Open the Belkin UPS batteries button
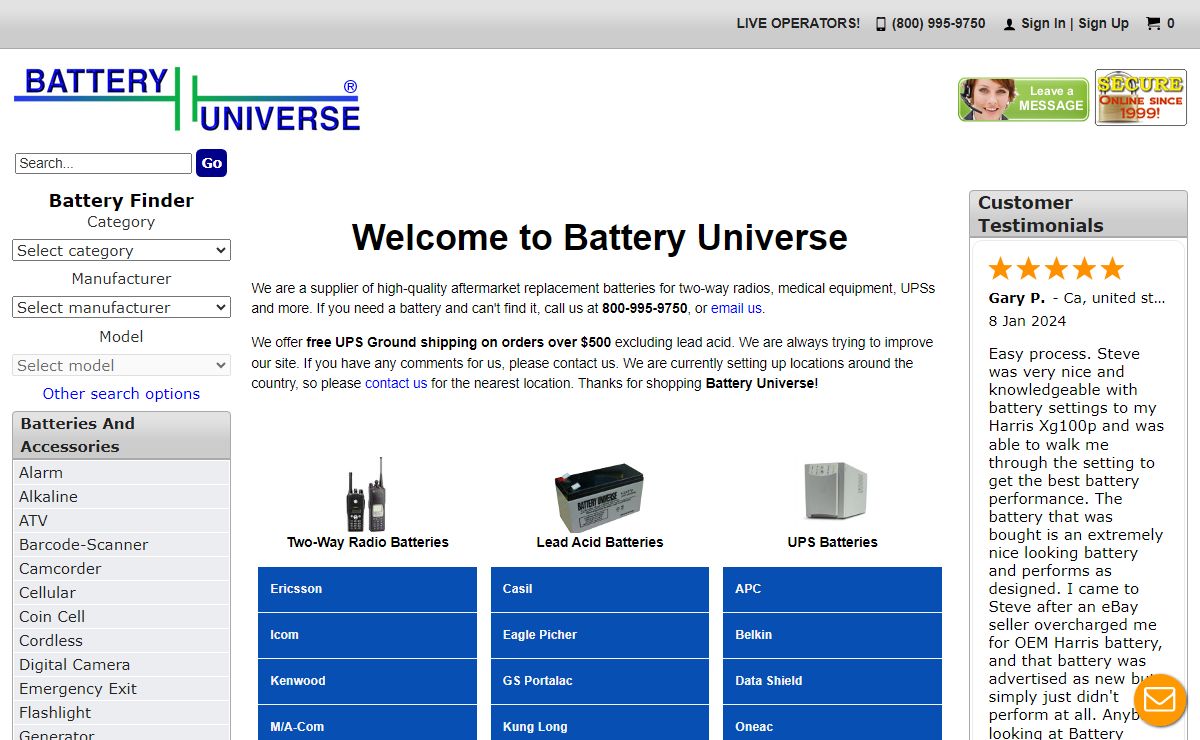Viewport: 1200px width, 740px height. pos(832,635)
